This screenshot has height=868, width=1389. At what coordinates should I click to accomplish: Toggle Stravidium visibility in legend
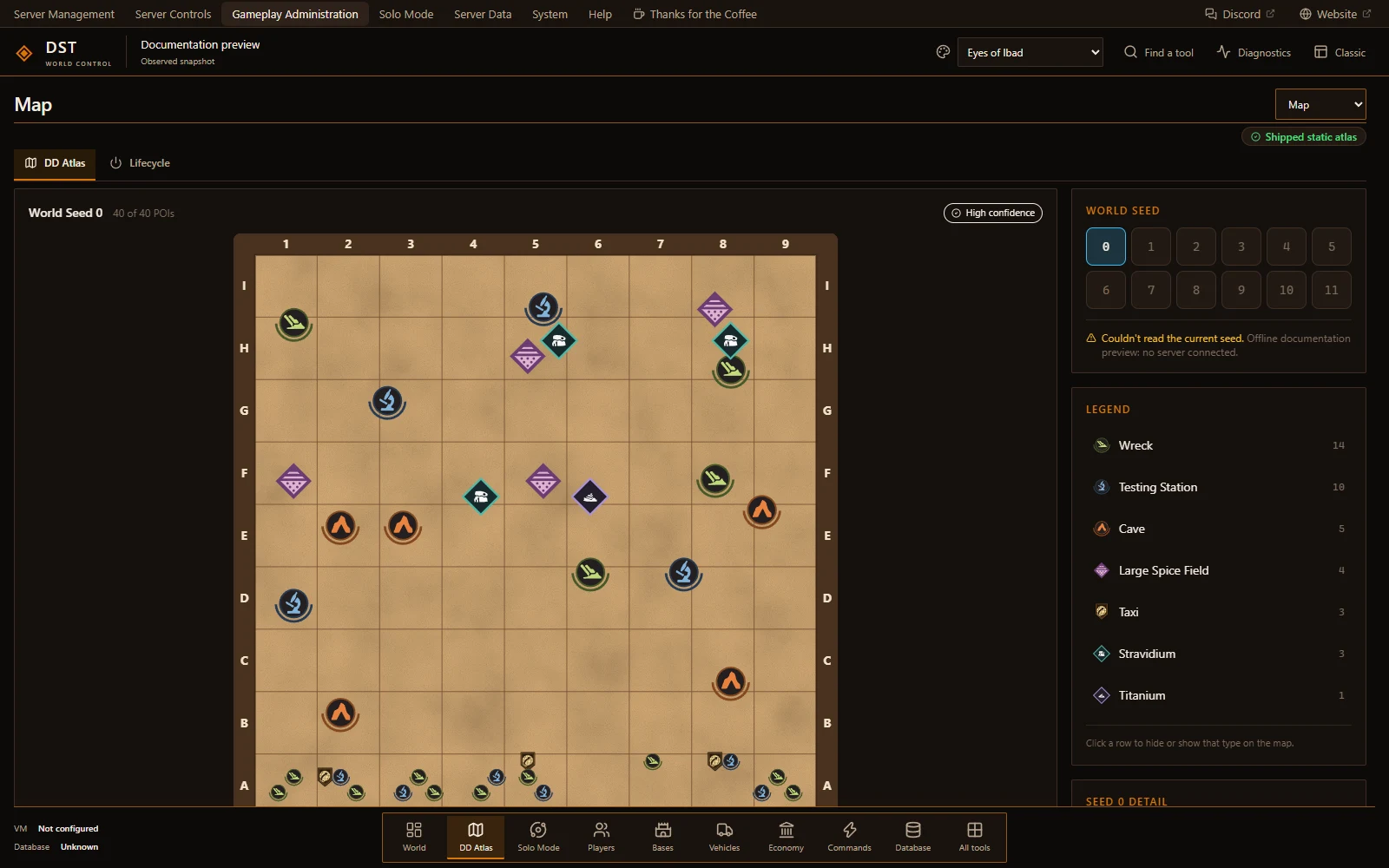1219,654
